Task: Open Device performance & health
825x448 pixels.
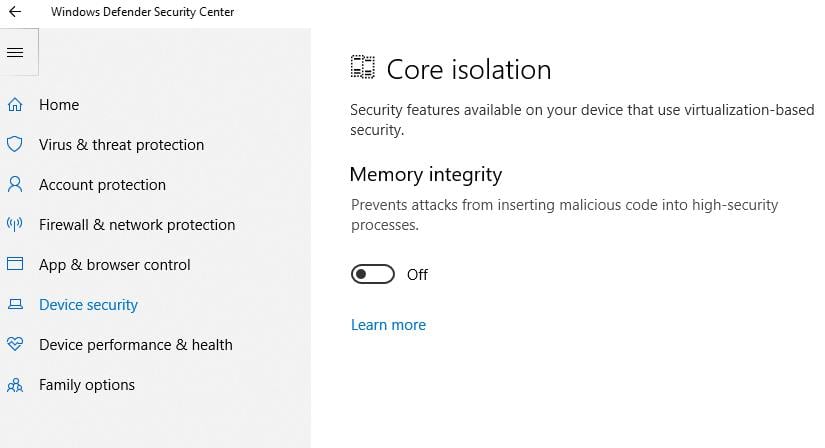Action: coord(135,345)
